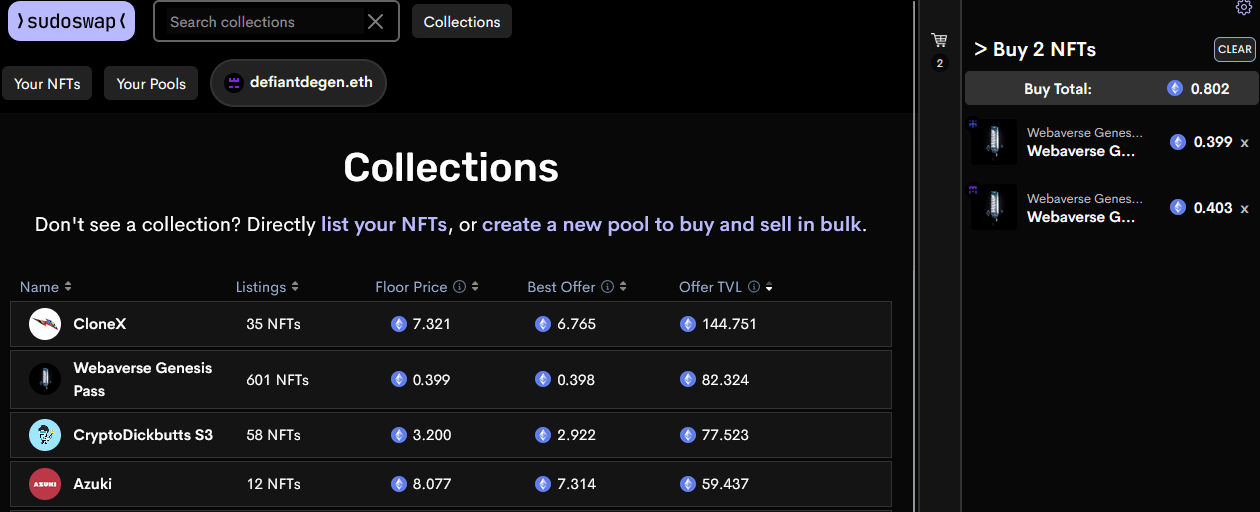This screenshot has height=512, width=1260.
Task: Click the CloneX collection avatar
Action: pos(45,324)
